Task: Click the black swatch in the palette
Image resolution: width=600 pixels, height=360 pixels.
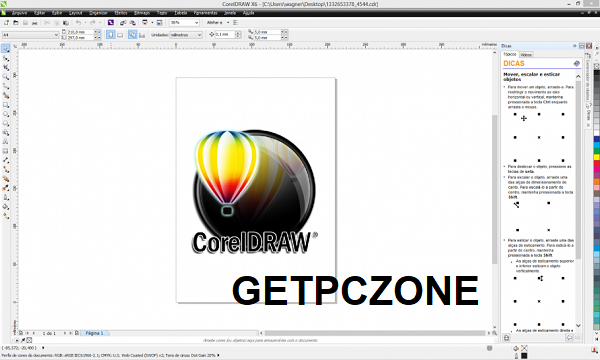Action: [597, 73]
